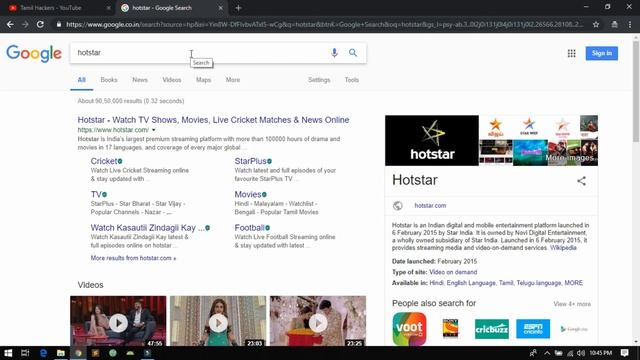Screen dimensions: 640x360
Task: Click the Tamil language link
Action: pyautogui.click(x=506, y=283)
